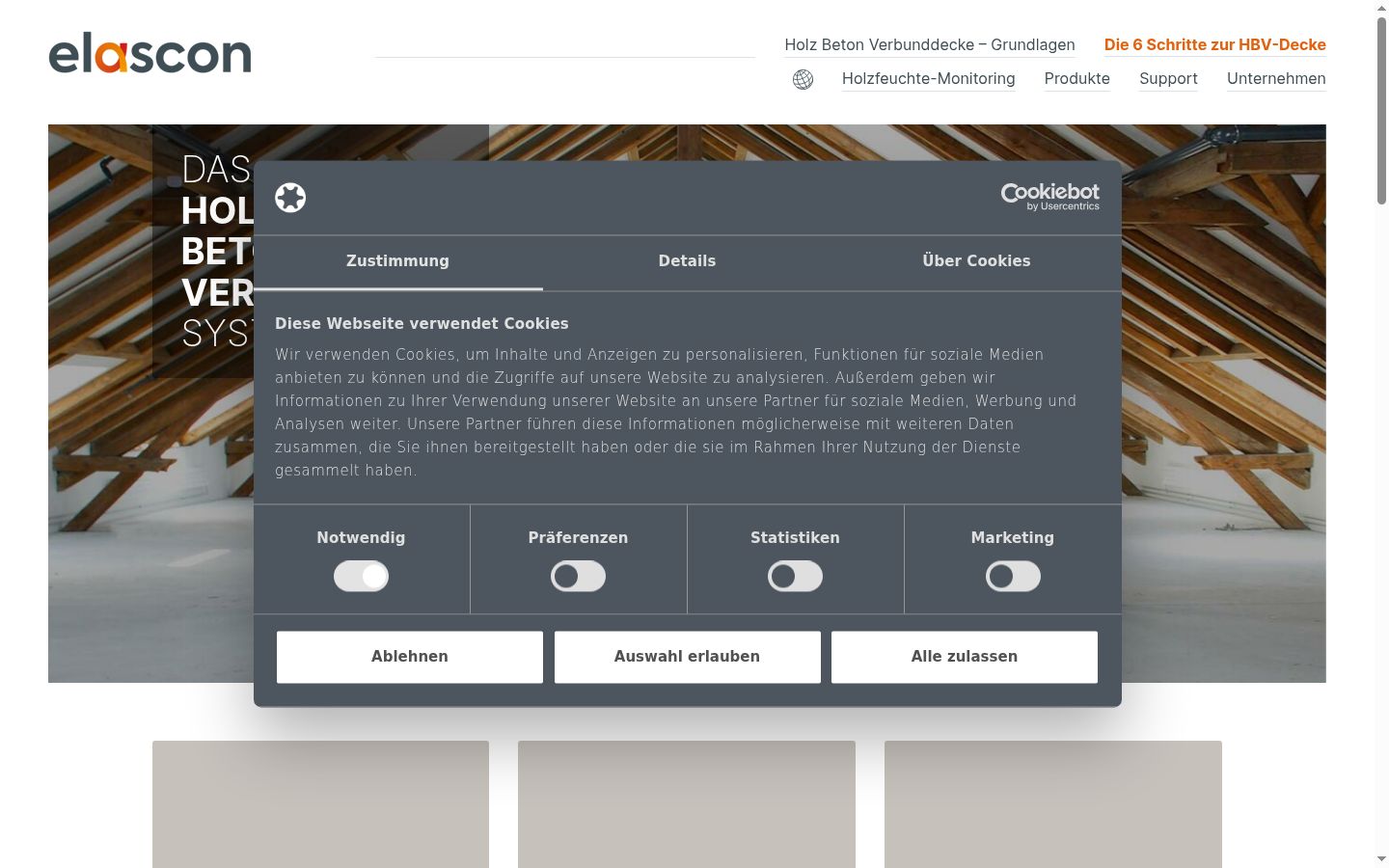Click the page vertical scrollbar thumb
This screenshot has width=1389, height=868.
click(x=1381, y=110)
